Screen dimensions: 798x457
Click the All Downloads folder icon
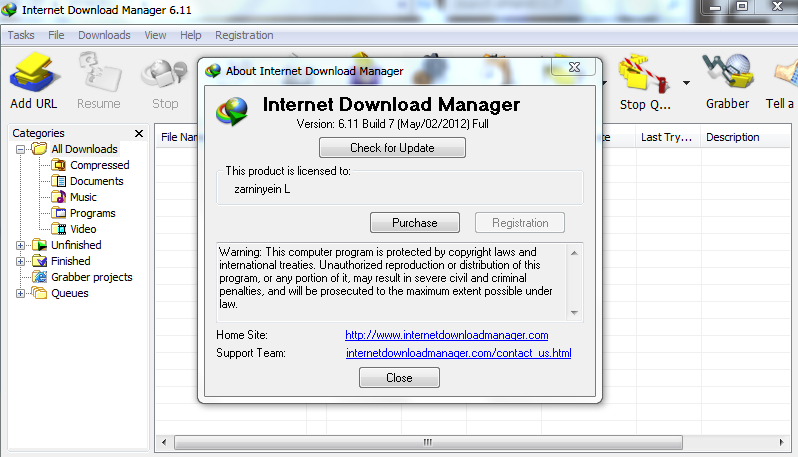pyautogui.click(x=39, y=149)
